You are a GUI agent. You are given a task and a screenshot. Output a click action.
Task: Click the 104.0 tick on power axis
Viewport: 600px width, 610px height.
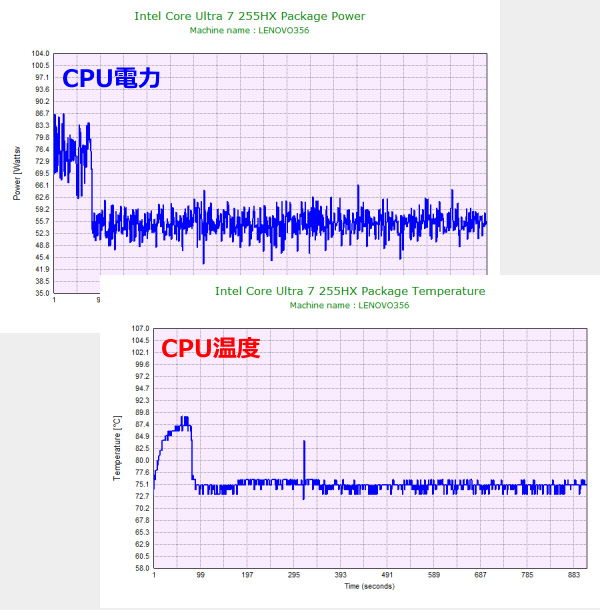pyautogui.click(x=40, y=53)
